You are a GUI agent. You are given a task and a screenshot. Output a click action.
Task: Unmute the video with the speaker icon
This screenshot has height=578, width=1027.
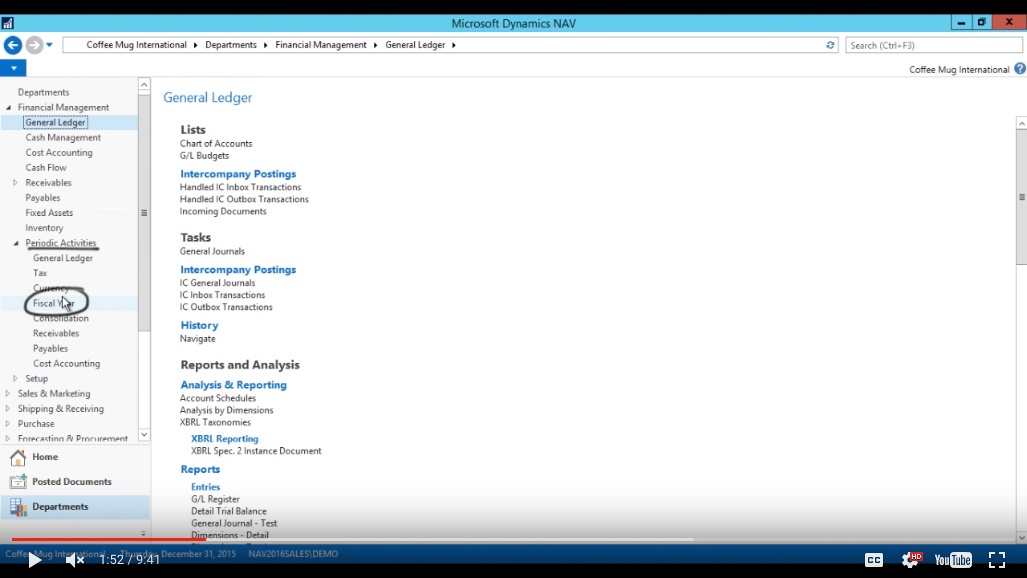(x=75, y=560)
